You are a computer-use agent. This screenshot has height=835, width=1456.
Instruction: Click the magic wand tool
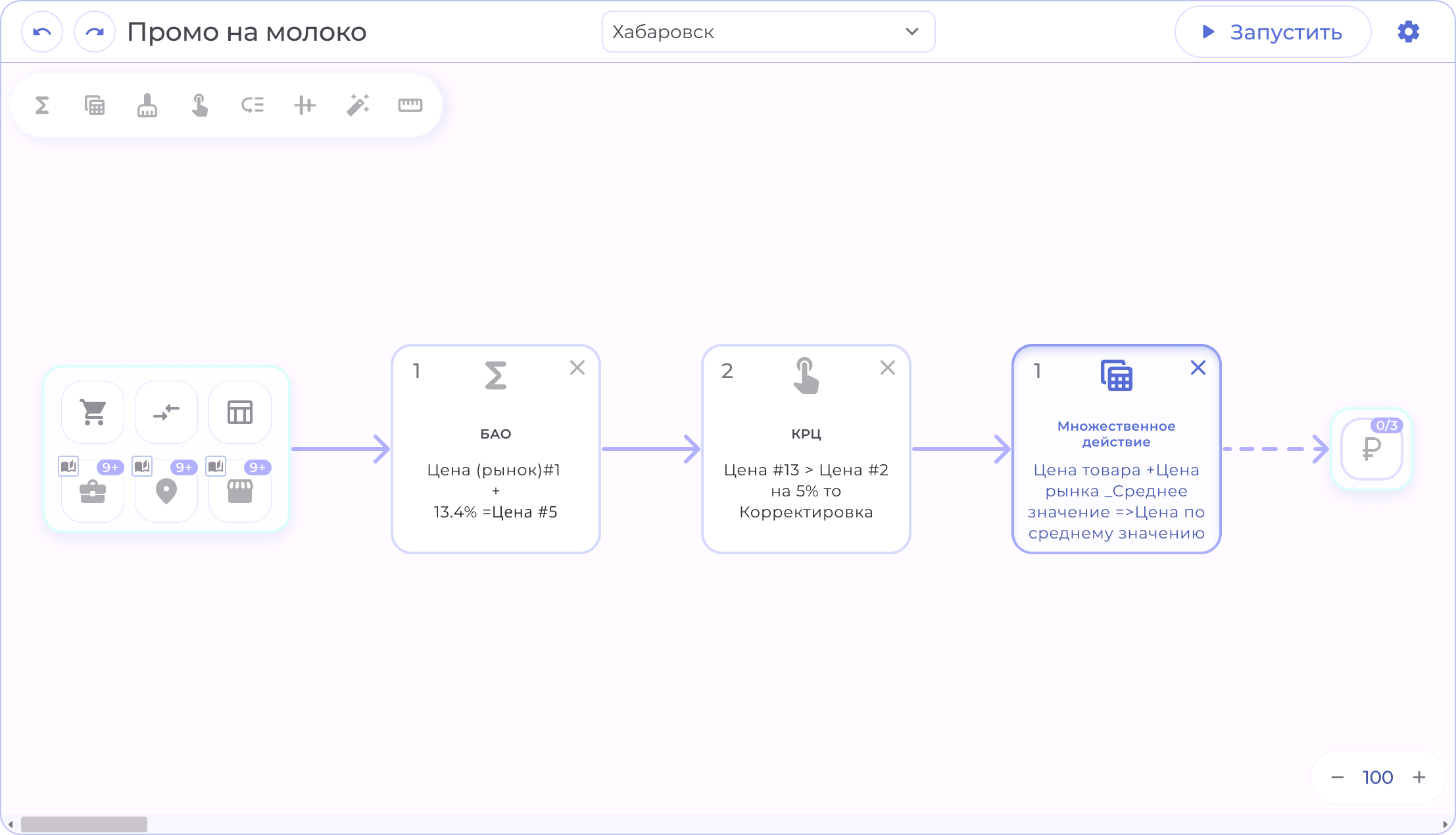pos(358,105)
